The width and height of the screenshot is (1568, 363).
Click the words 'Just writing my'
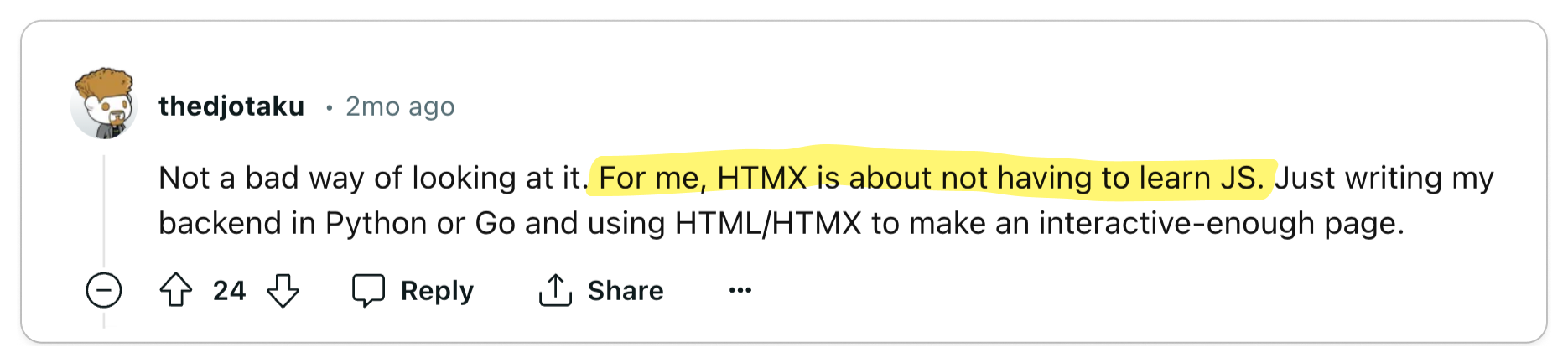coord(1384,178)
